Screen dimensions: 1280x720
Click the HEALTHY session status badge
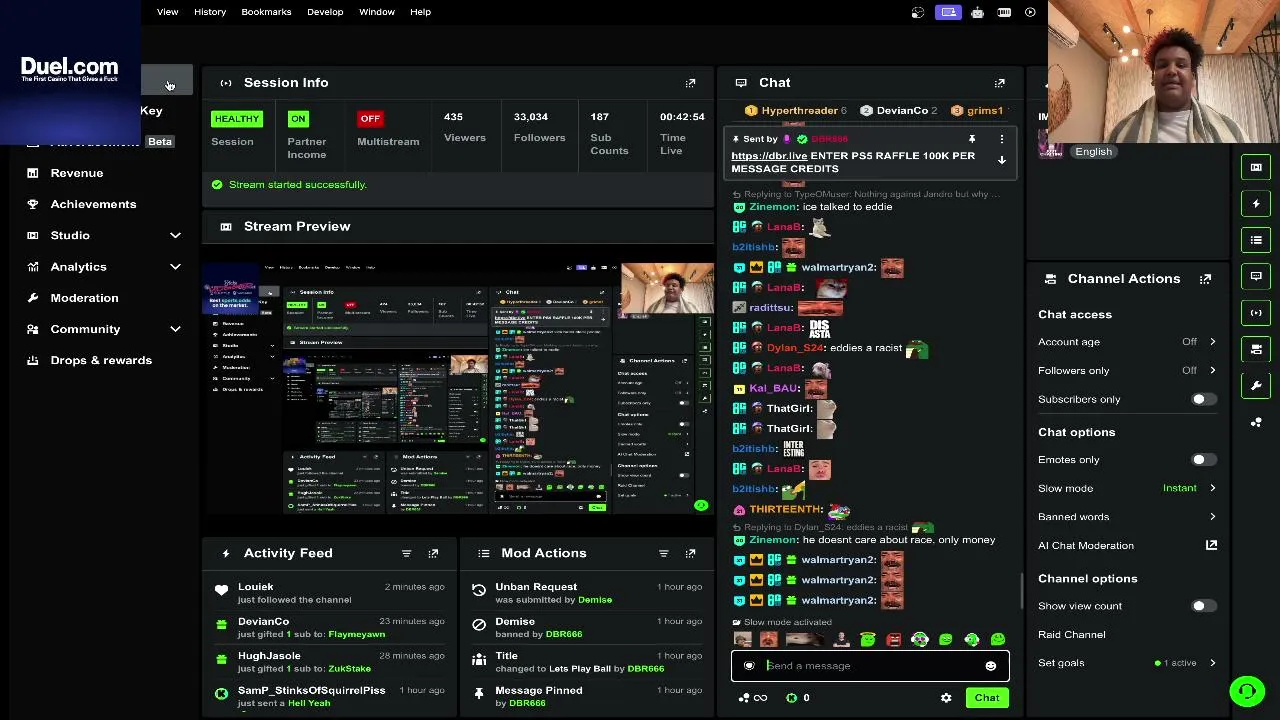[x=236, y=119]
